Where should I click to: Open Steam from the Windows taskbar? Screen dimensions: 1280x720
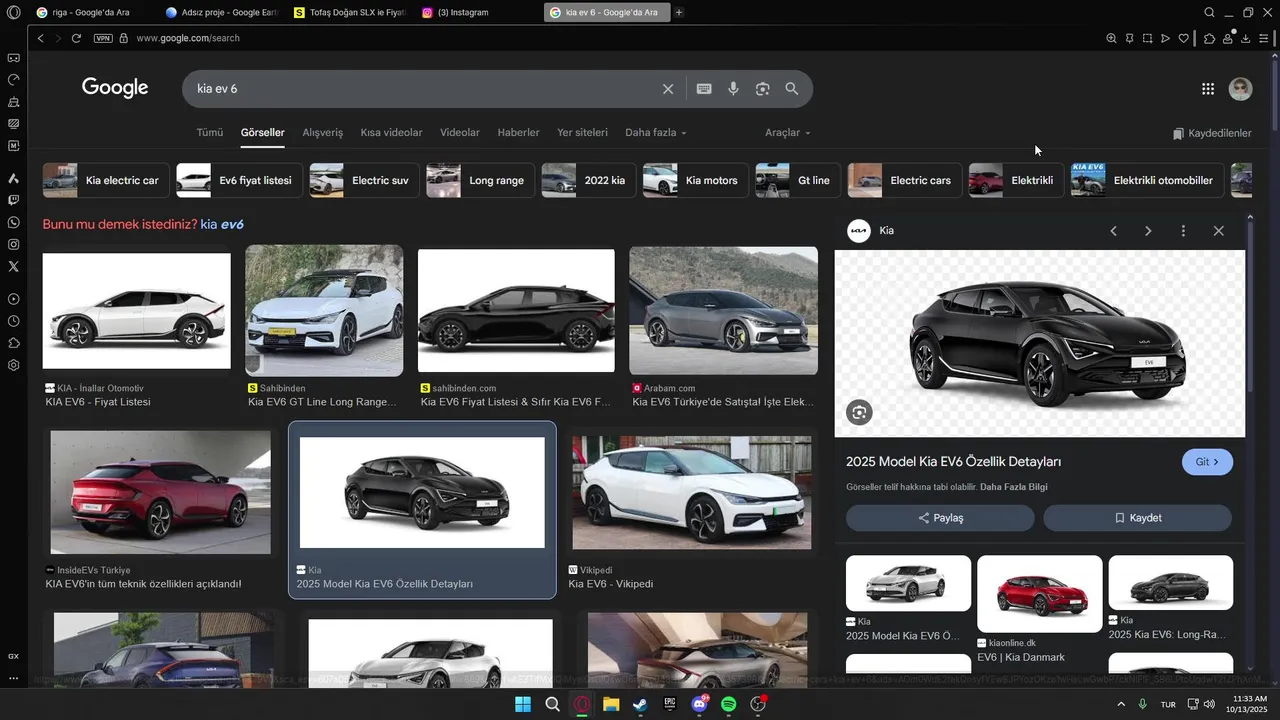pyautogui.click(x=640, y=704)
